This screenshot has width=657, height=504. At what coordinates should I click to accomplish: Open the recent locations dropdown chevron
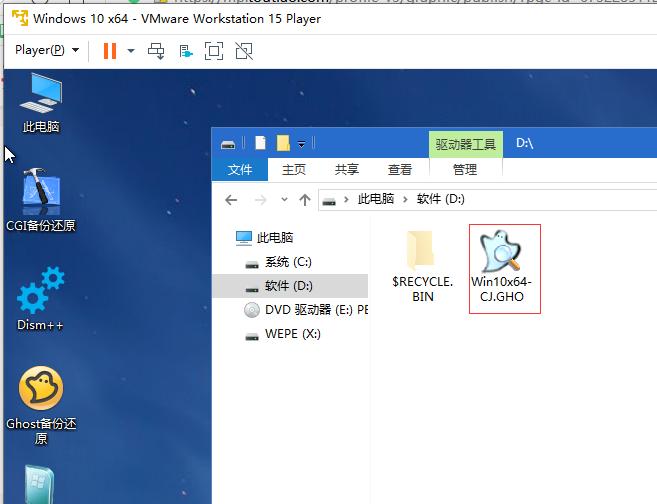284,199
